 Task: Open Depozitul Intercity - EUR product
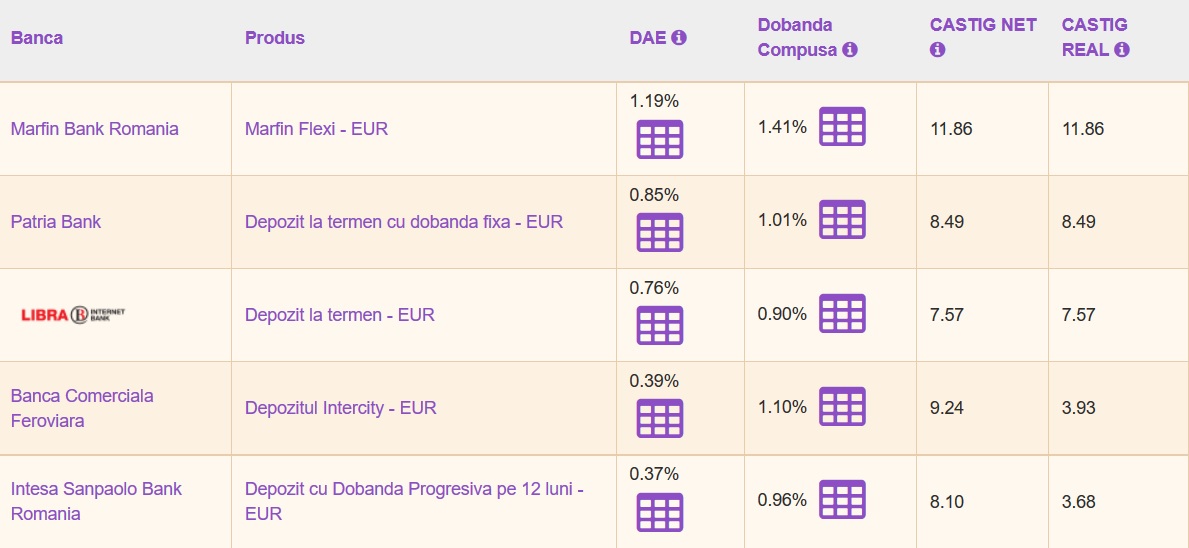341,408
